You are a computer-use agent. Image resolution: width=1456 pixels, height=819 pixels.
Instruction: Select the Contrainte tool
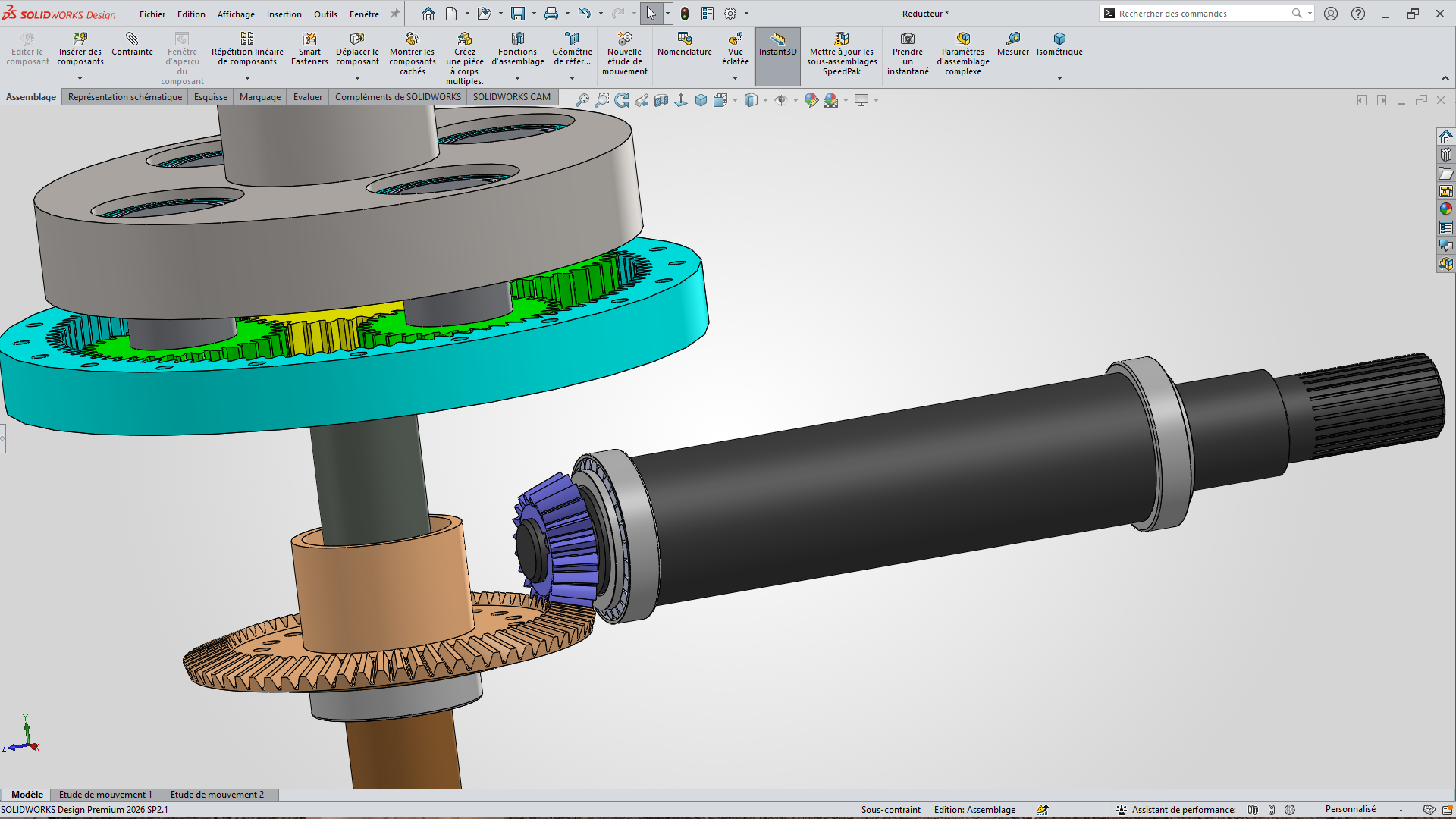(132, 44)
